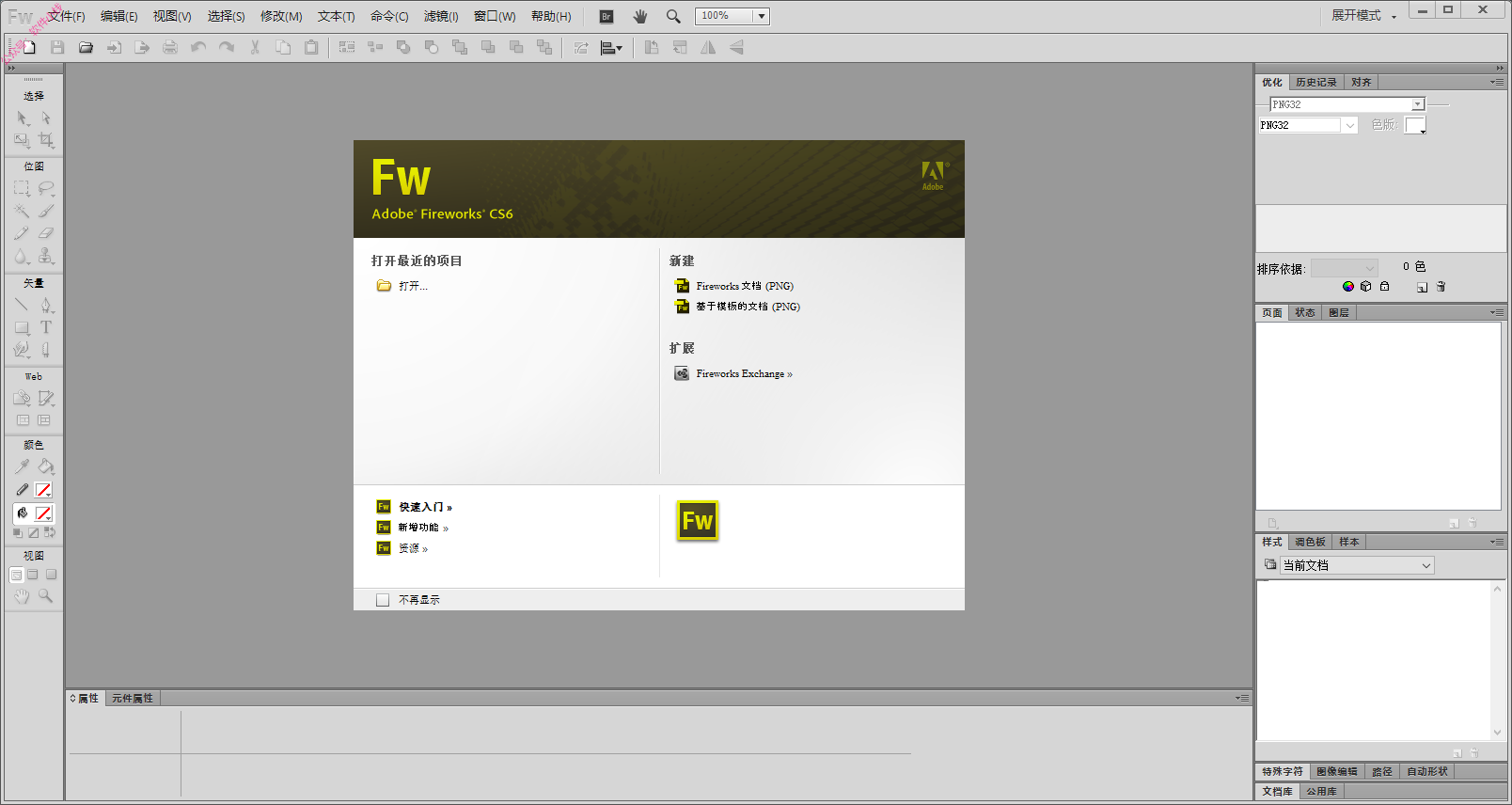Toggle Hide slices and hotspots button
Image resolution: width=1512 pixels, height=805 pixels.
(x=23, y=420)
